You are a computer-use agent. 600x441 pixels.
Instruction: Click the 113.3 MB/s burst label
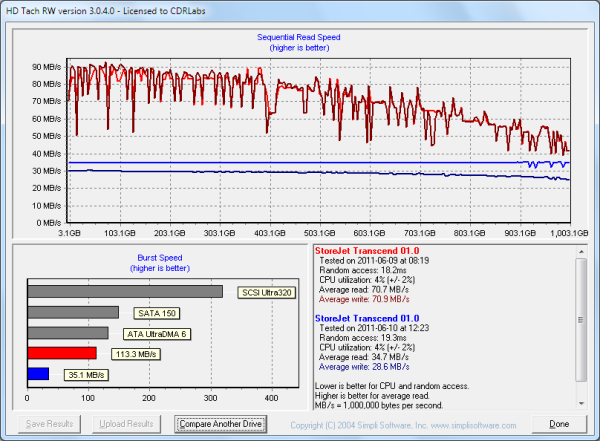tap(137, 354)
